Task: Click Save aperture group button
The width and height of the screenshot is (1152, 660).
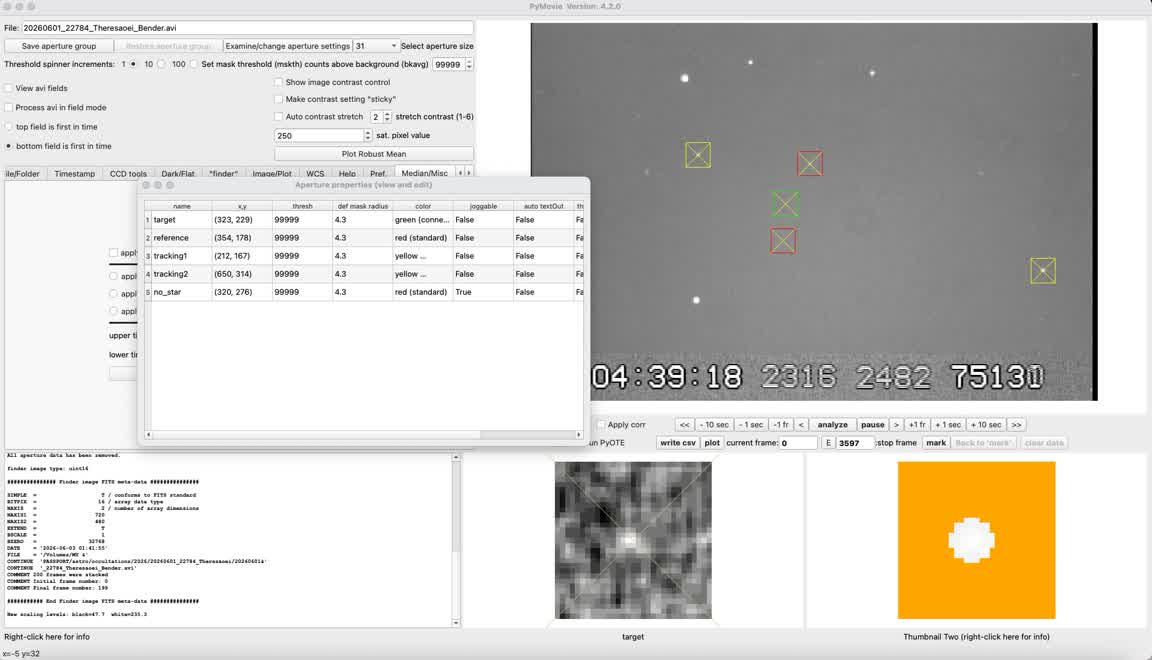Action: click(x=59, y=46)
